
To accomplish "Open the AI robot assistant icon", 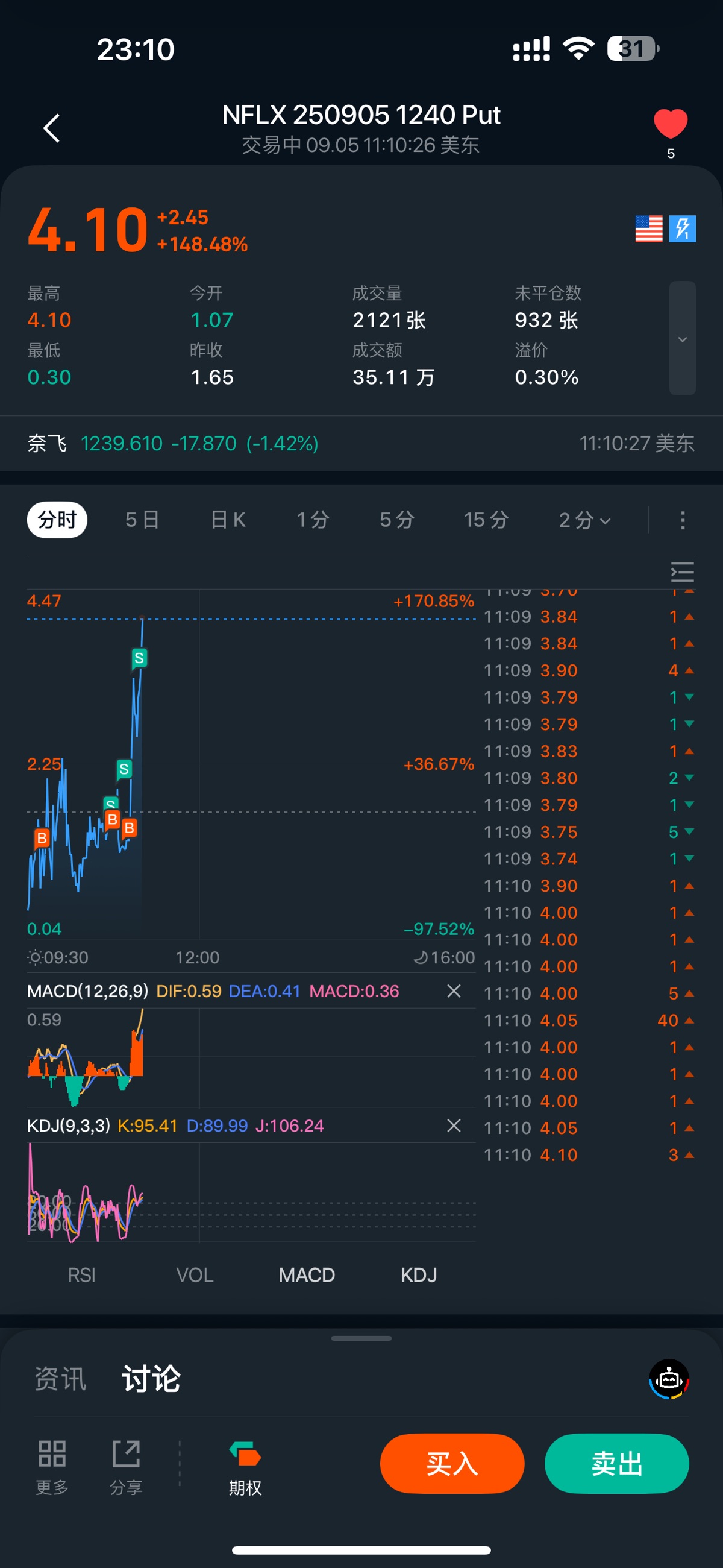I will pos(669,1379).
